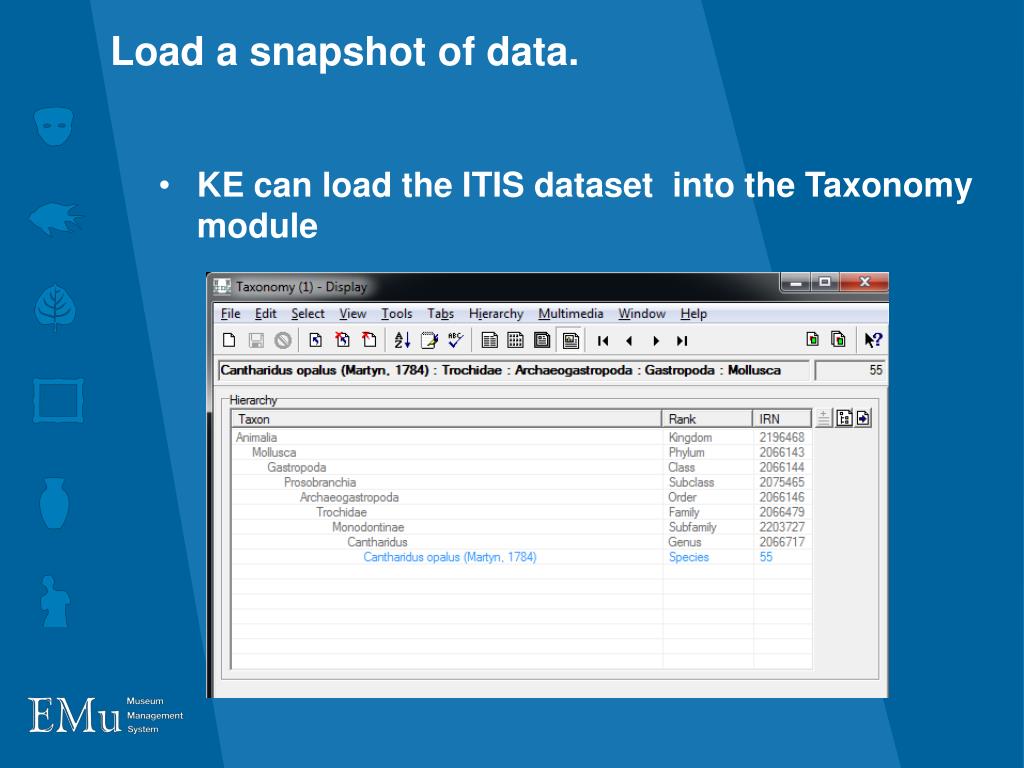Image resolution: width=1024 pixels, height=768 pixels.
Task: Maximize the Taxonomy window
Action: click(x=825, y=282)
